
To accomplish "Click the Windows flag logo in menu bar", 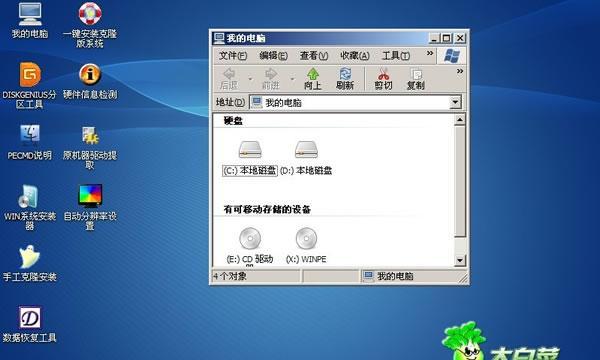I will tap(452, 56).
